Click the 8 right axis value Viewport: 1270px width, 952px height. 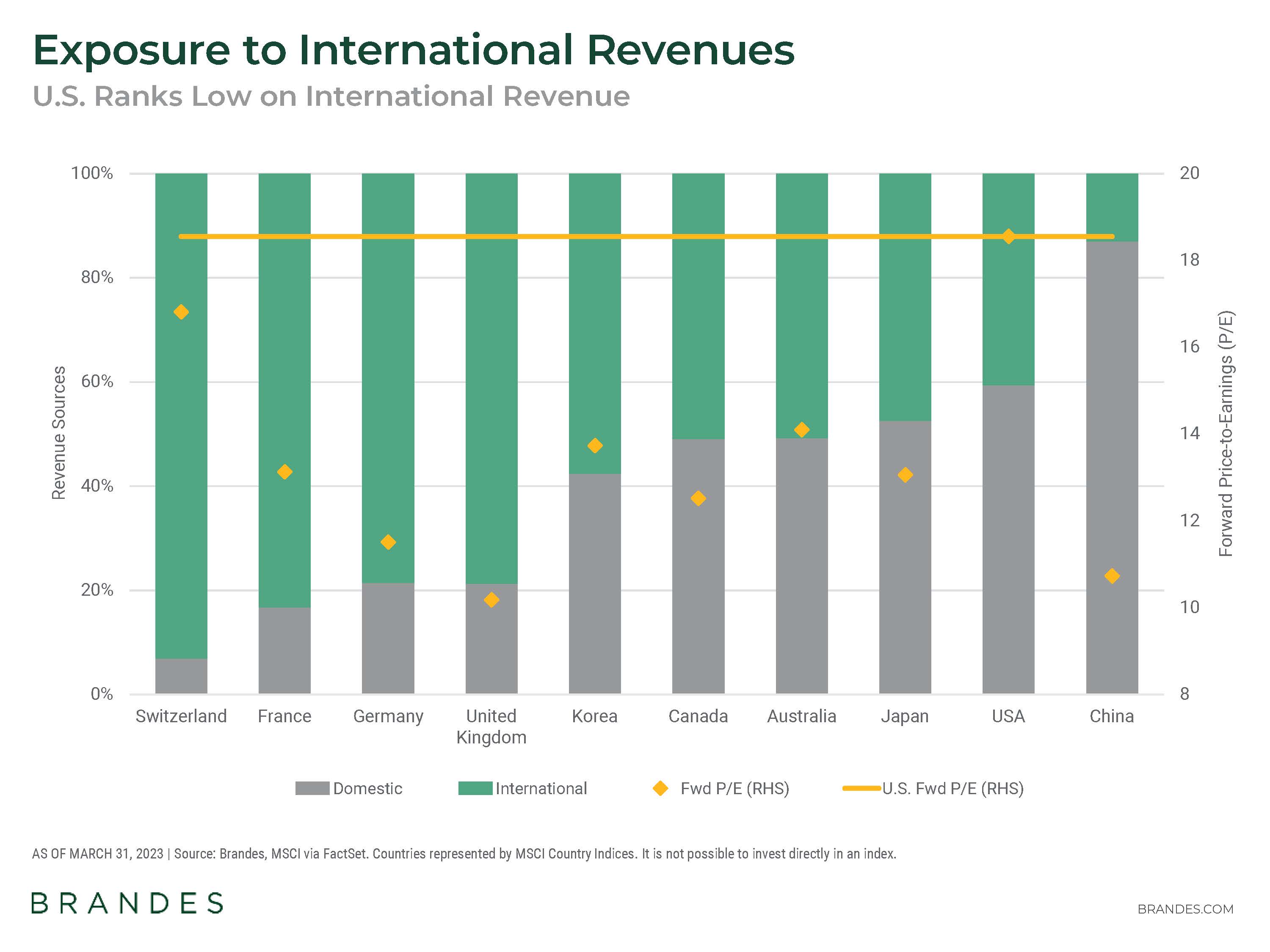tap(1184, 694)
